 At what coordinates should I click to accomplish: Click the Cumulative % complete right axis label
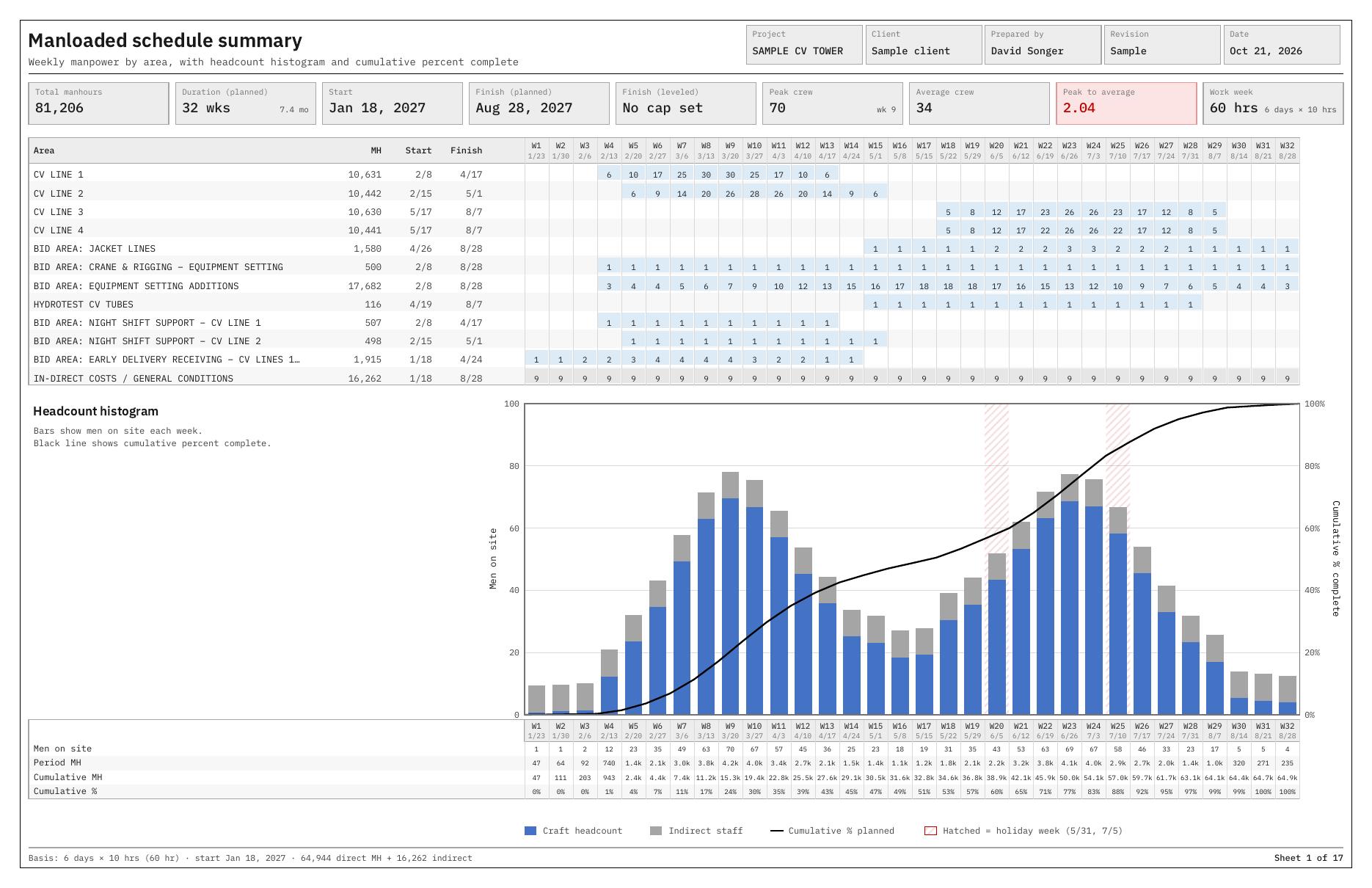point(1335,558)
